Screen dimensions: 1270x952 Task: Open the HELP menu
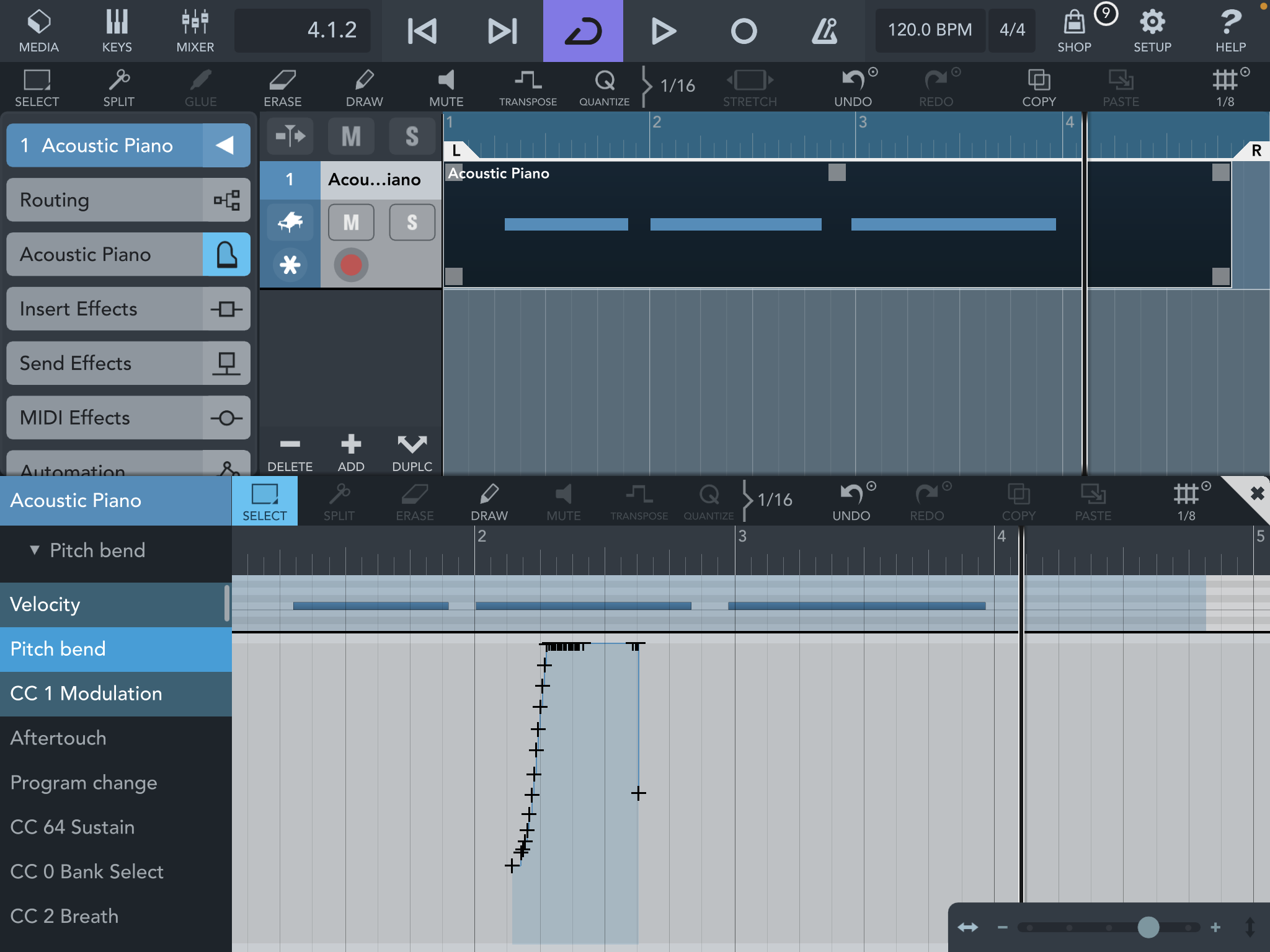click(x=1230, y=31)
